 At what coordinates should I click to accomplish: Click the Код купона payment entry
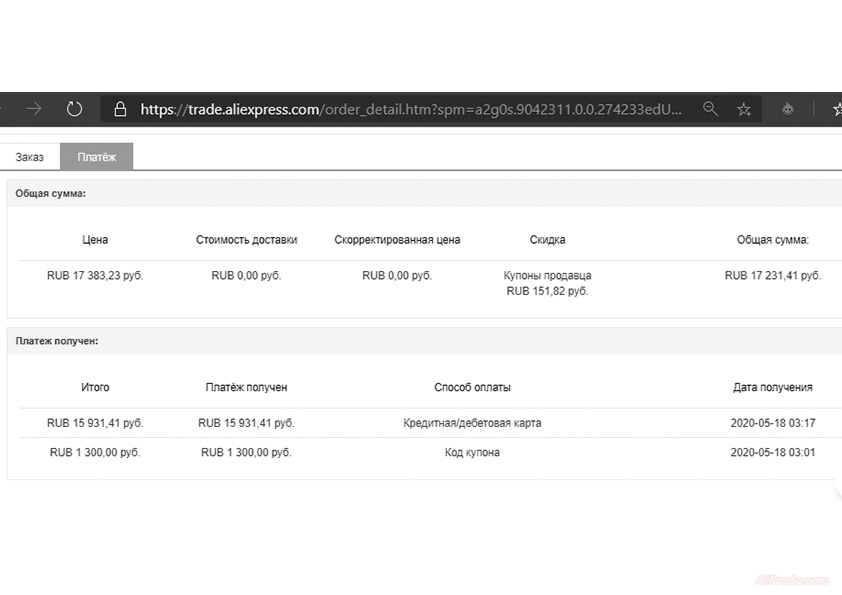pos(472,452)
